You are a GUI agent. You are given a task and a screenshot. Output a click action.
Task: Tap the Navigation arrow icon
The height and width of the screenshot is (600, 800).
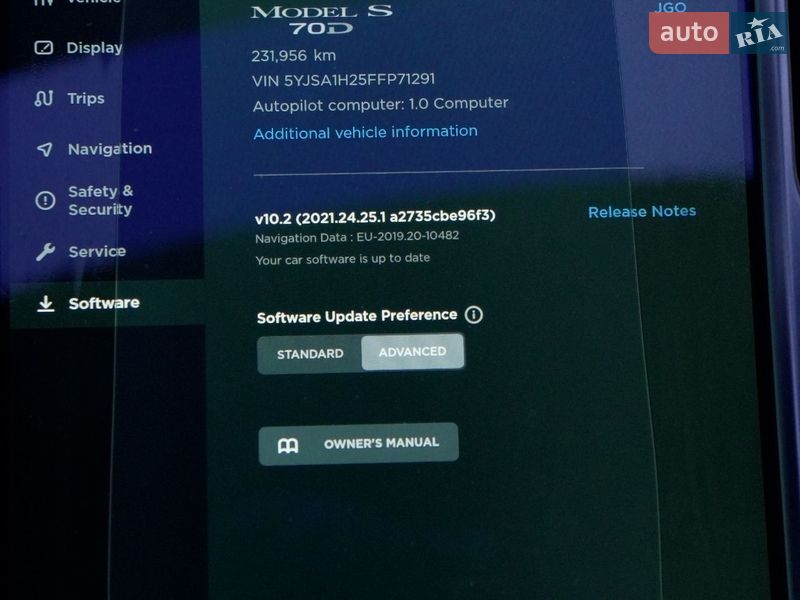tap(44, 149)
